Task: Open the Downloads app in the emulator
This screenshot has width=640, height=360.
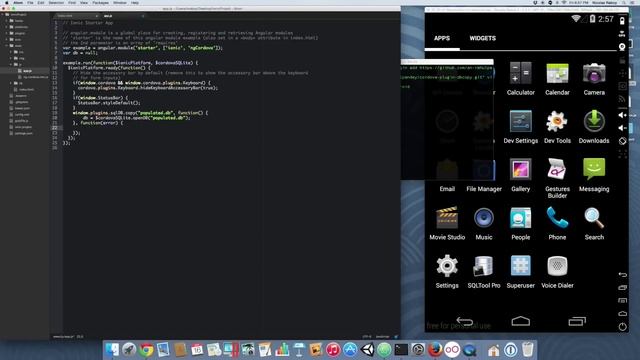Action: [x=594, y=127]
